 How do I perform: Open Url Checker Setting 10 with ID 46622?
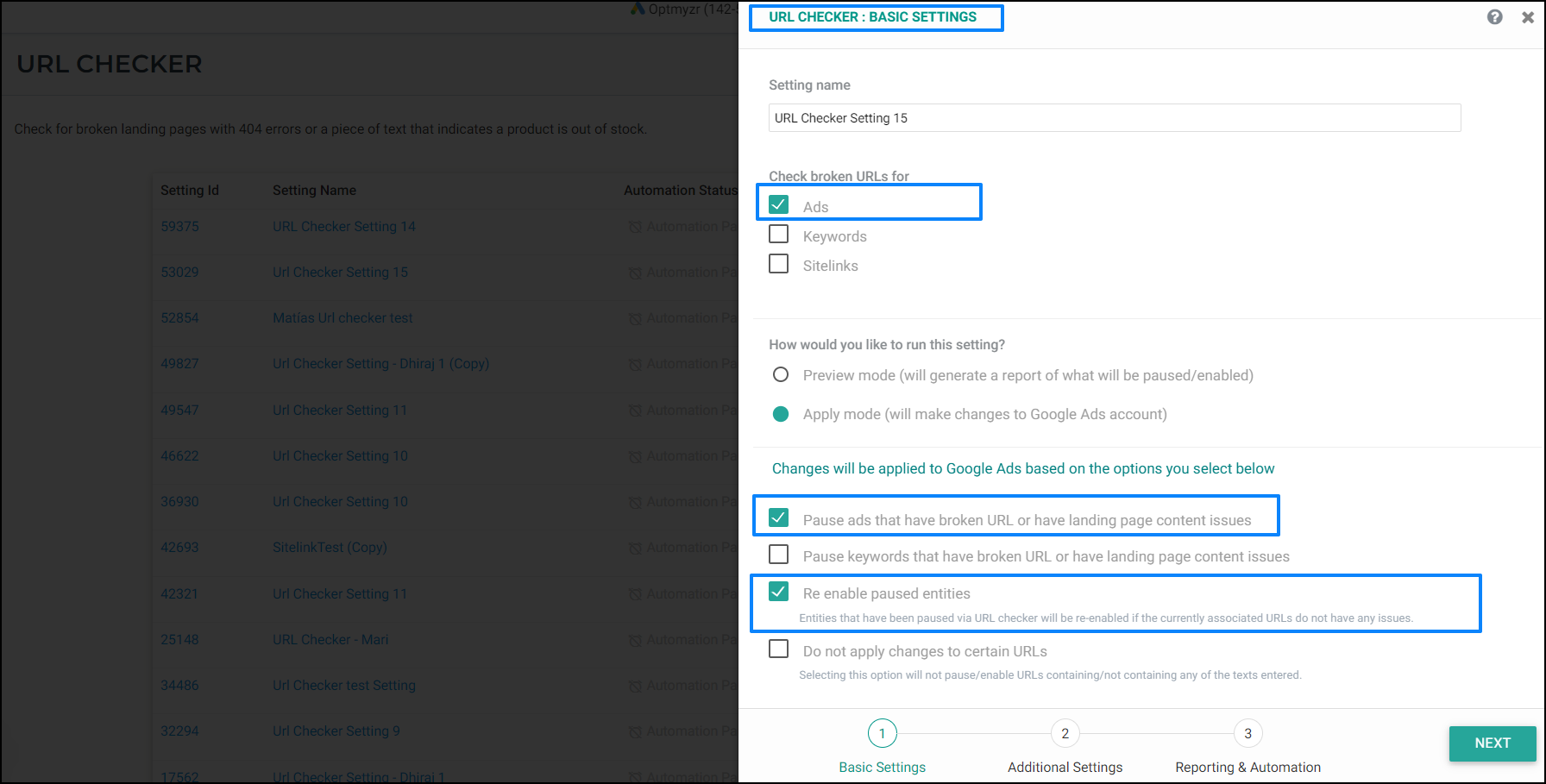pos(340,456)
